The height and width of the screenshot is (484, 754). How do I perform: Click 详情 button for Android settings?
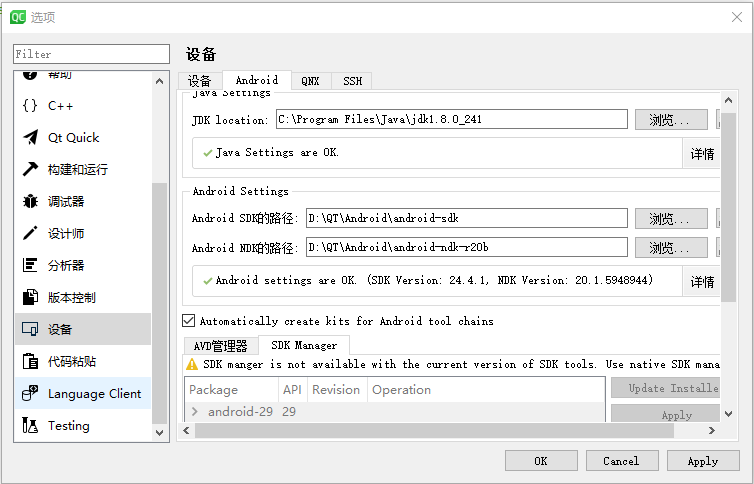click(702, 281)
